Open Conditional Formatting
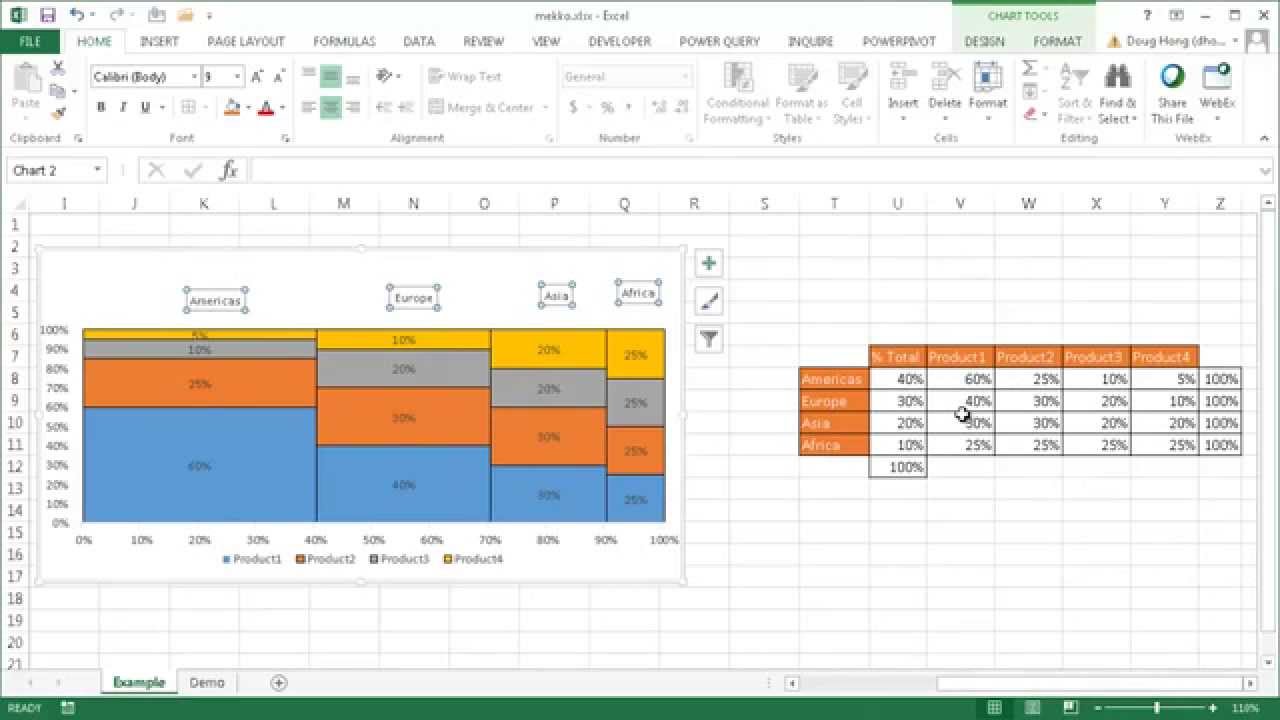 (x=737, y=94)
